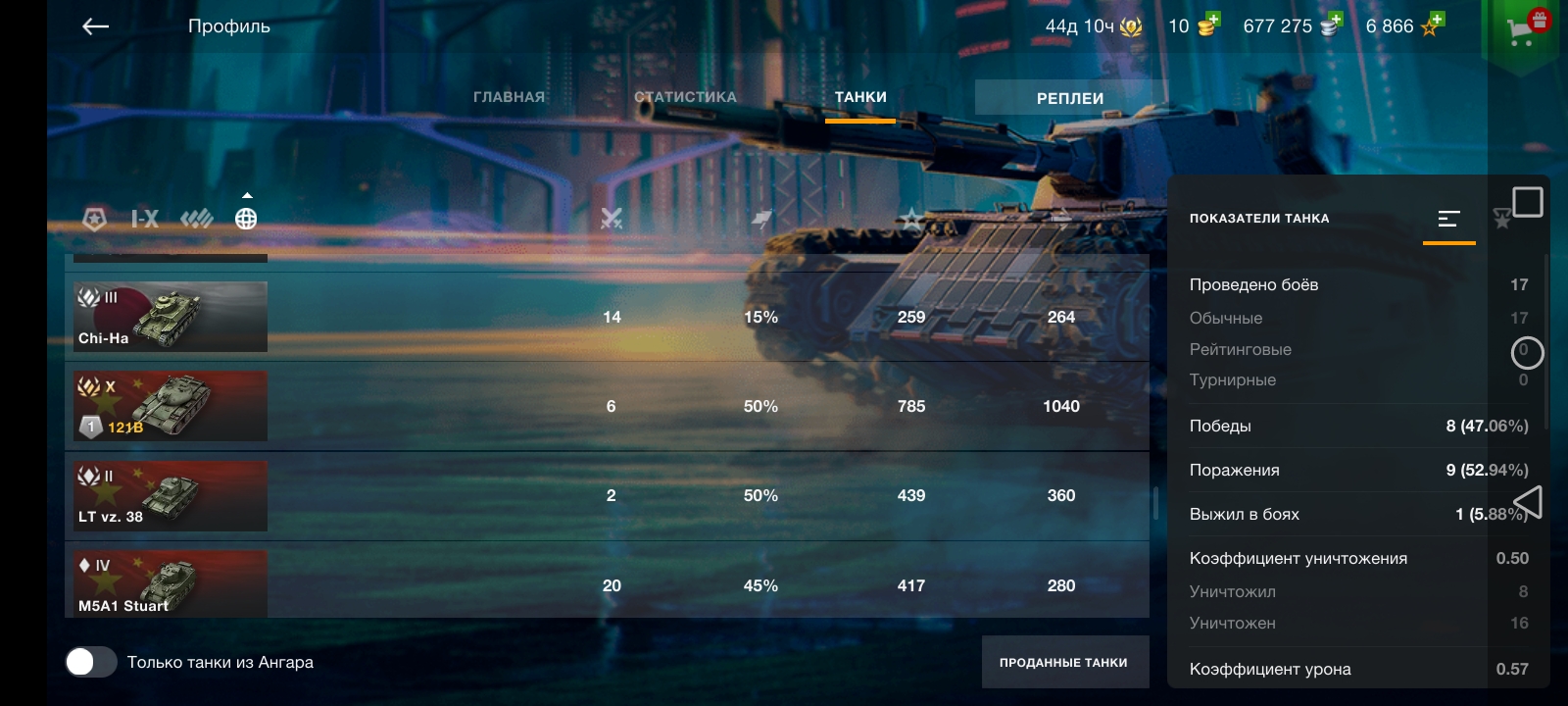The image size is (1568, 706).
Task: Open tank type filter icon
Action: 196,219
